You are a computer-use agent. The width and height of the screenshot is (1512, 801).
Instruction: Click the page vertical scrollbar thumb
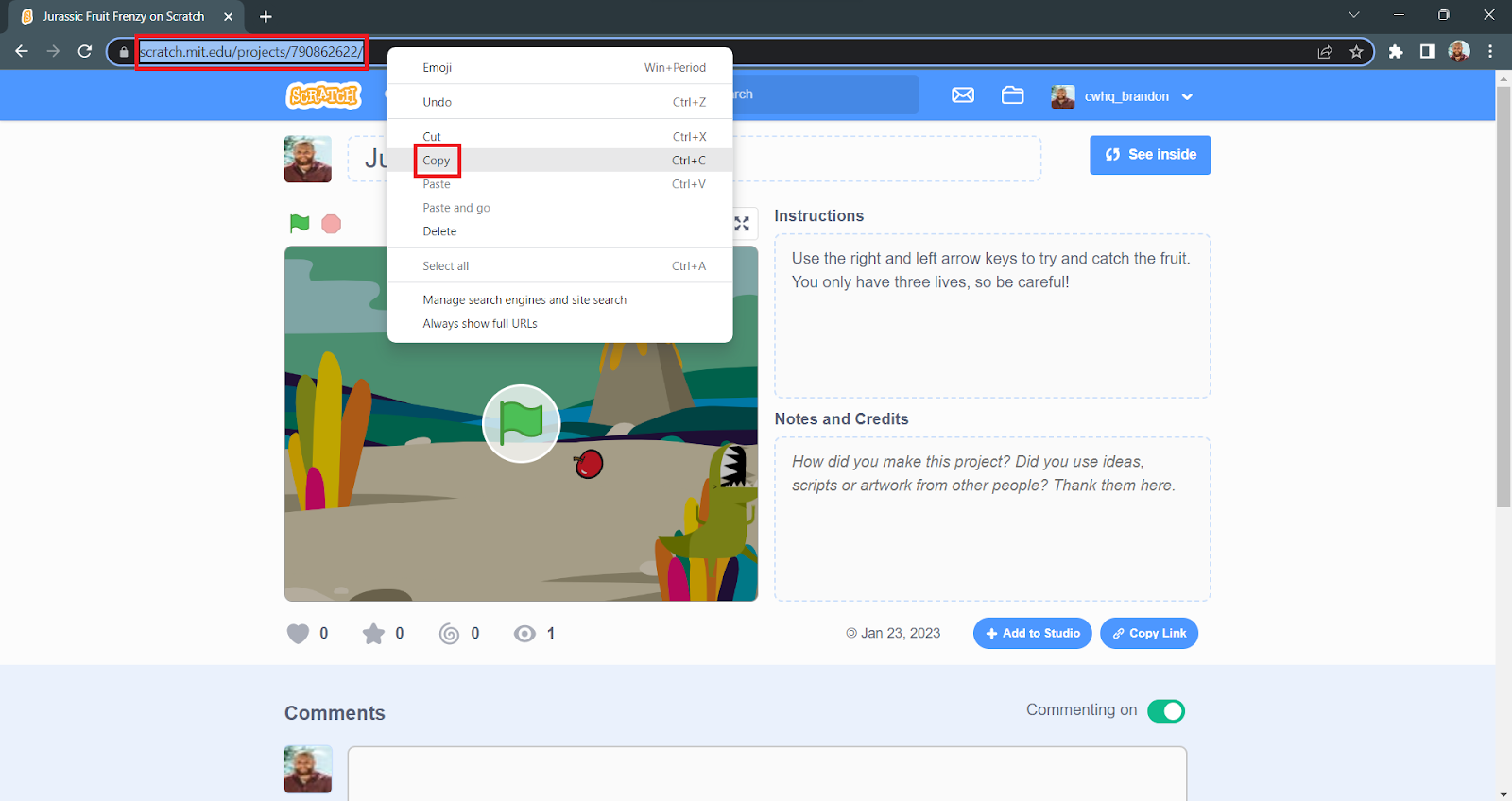click(x=1503, y=298)
